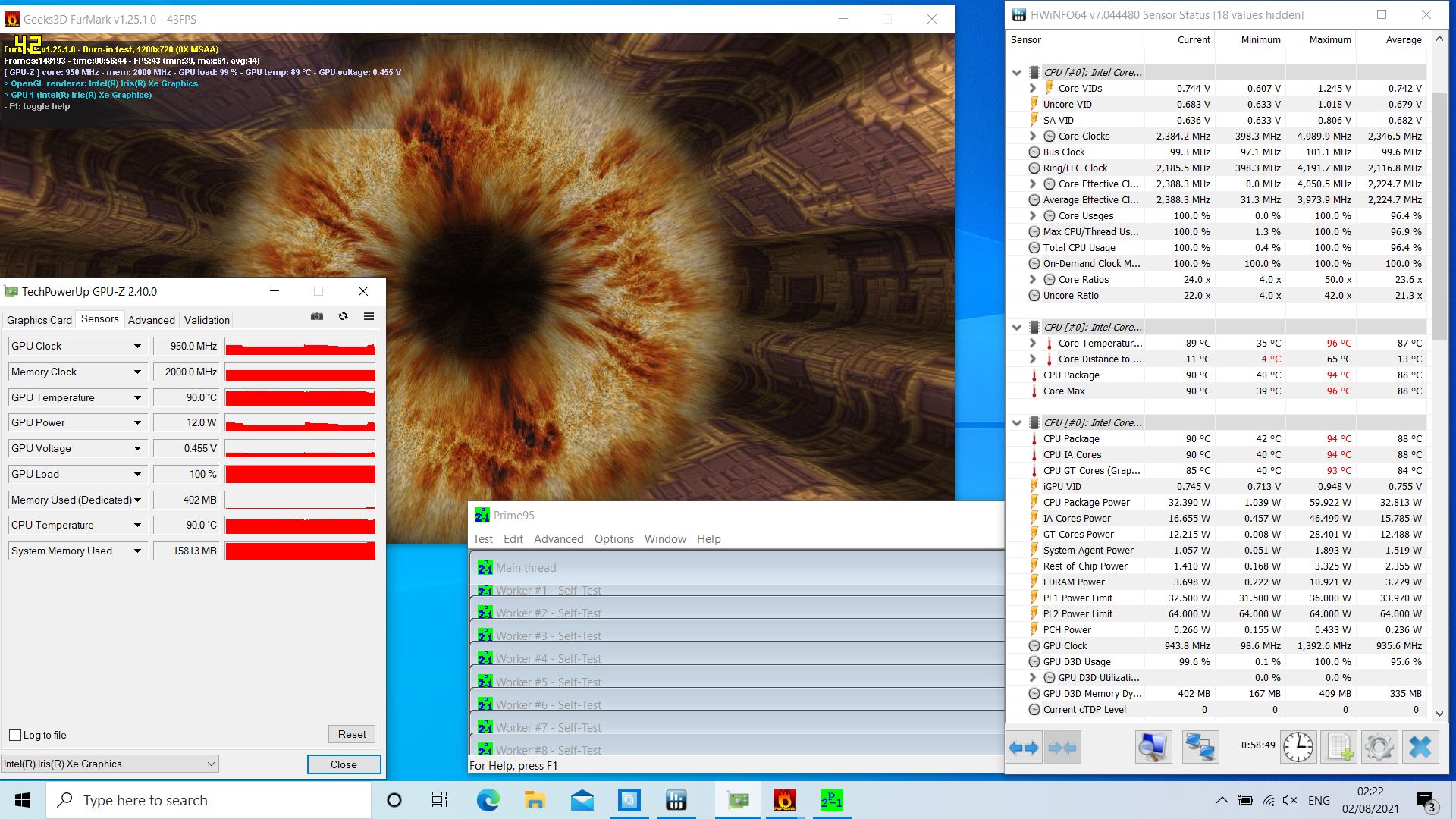This screenshot has width=1456, height=819.
Task: Switch to the Advanced tab in GPU-Z
Action: tap(151, 320)
